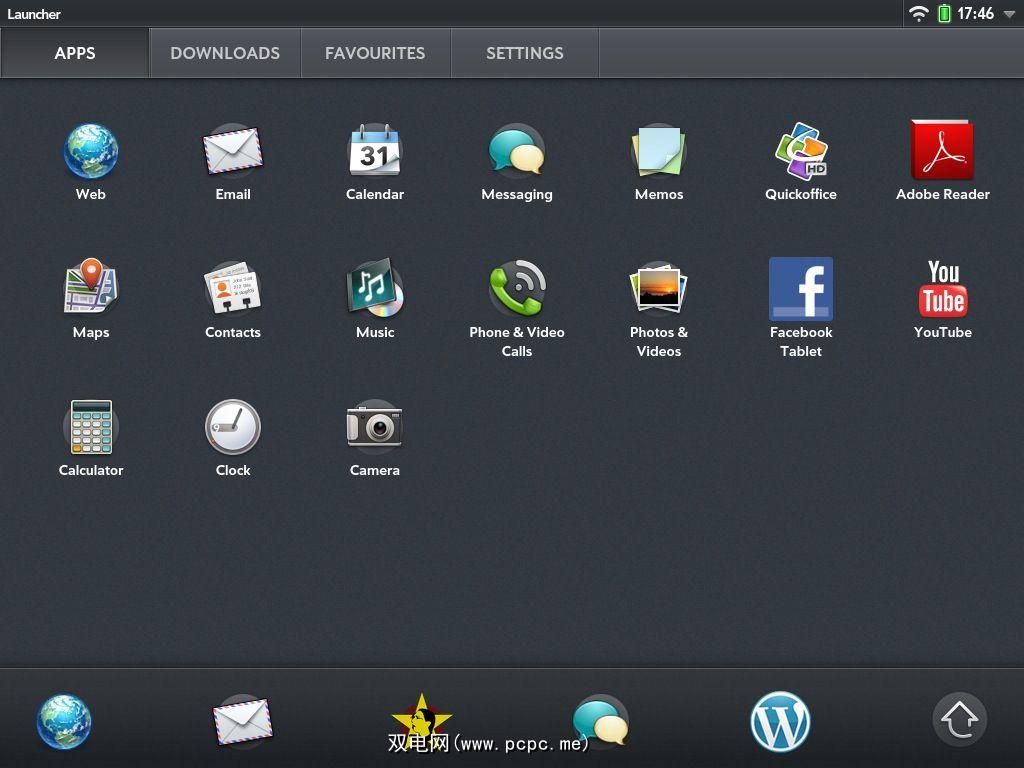This screenshot has width=1024, height=768.
Task: Tap the battery status icon
Action: tap(944, 13)
